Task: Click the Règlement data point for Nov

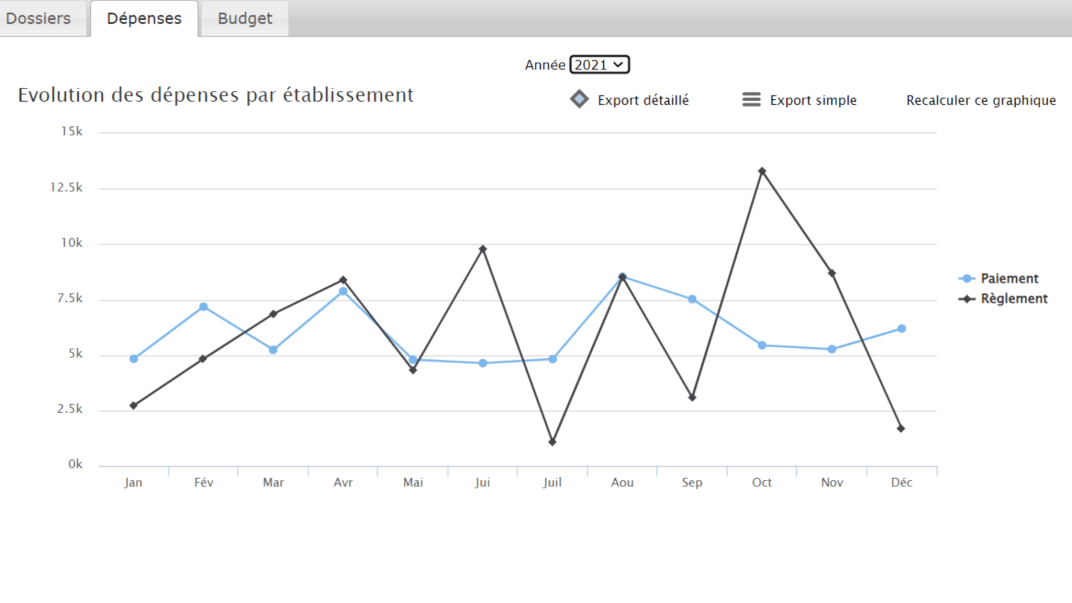Action: [x=832, y=273]
